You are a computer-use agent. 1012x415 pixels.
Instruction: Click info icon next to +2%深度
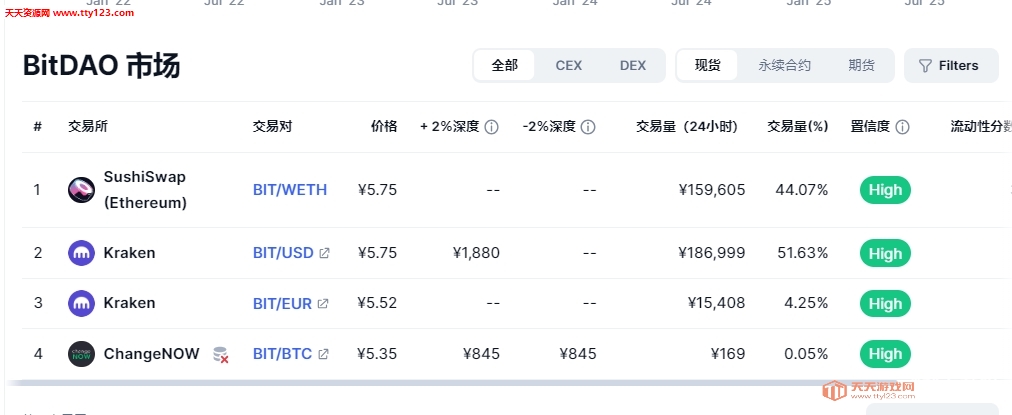pyautogui.click(x=491, y=127)
